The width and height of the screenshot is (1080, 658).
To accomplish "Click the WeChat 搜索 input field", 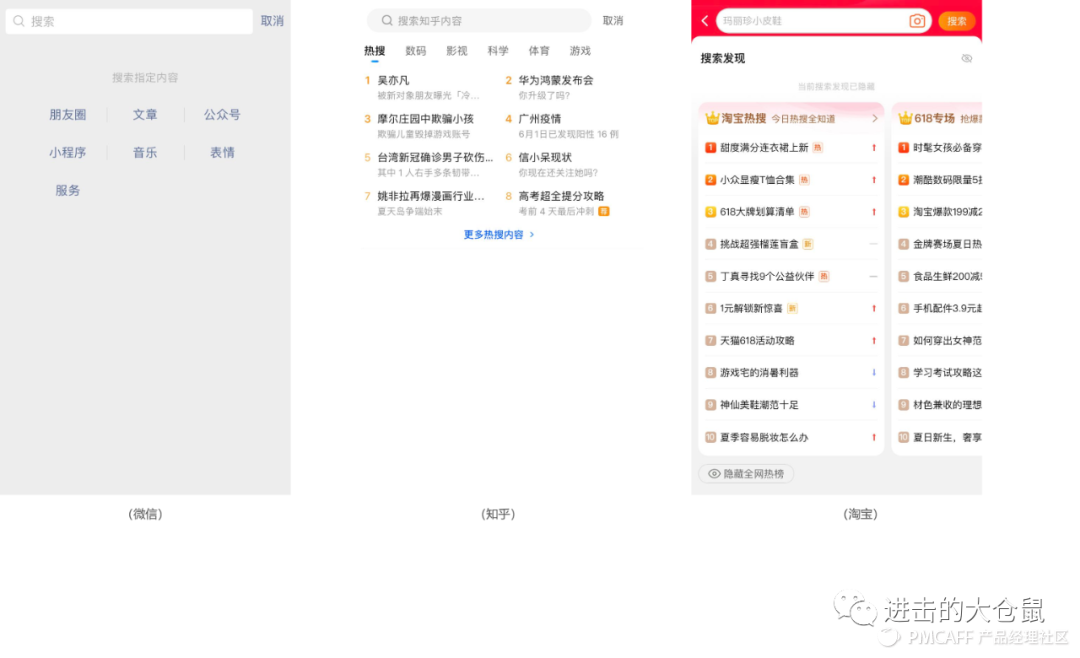I will [x=129, y=21].
